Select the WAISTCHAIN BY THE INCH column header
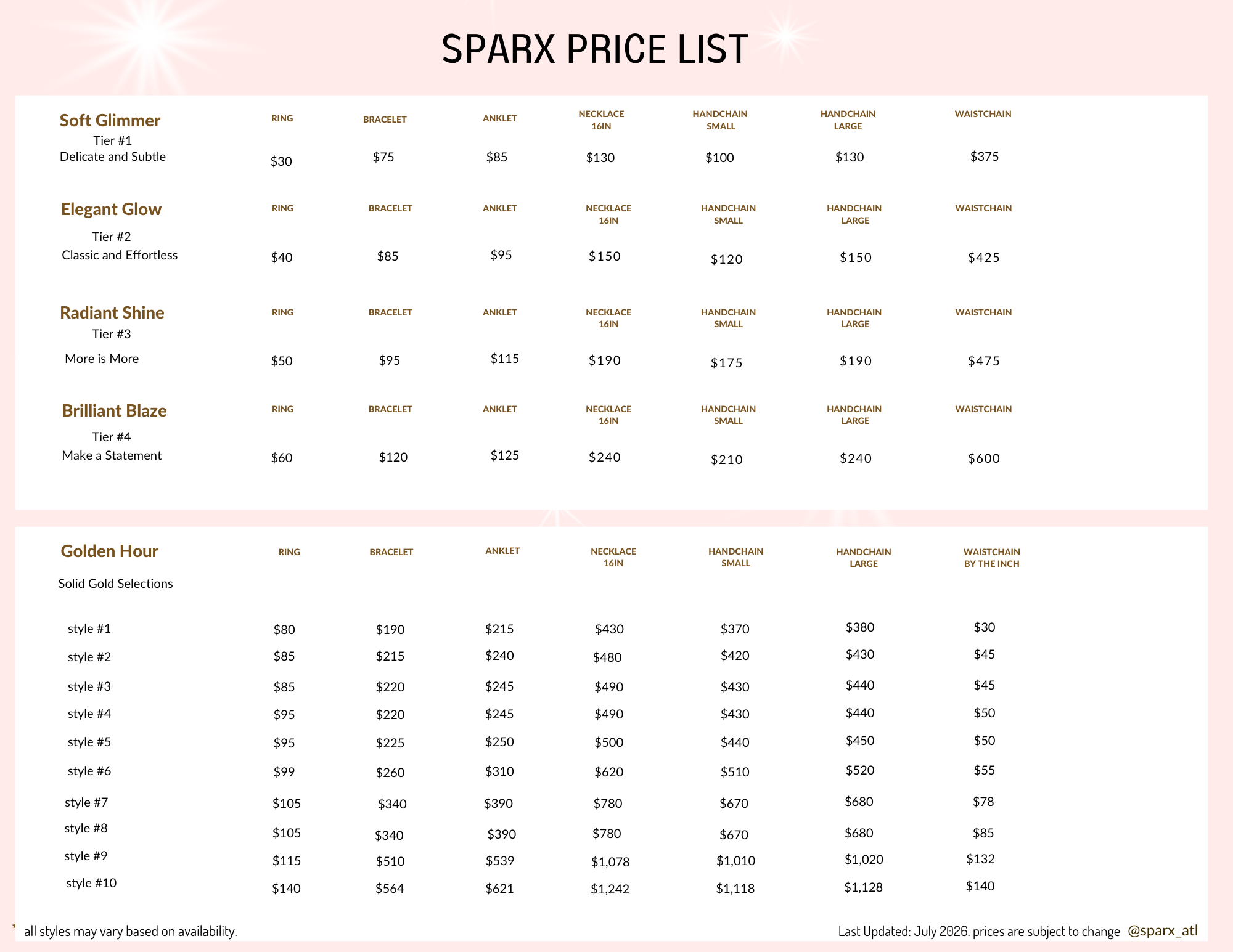This screenshot has height=952, width=1233. pyautogui.click(x=991, y=558)
